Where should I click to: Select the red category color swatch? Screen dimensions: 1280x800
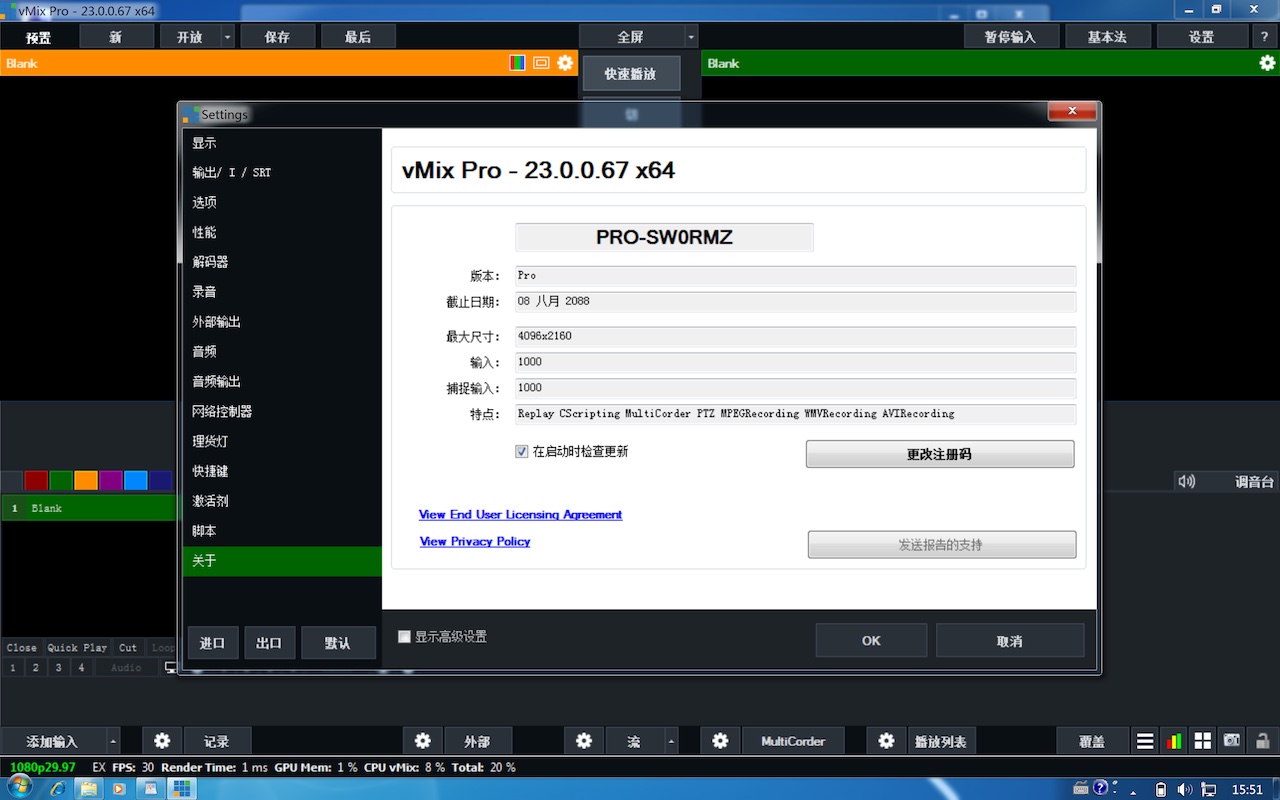pos(36,481)
